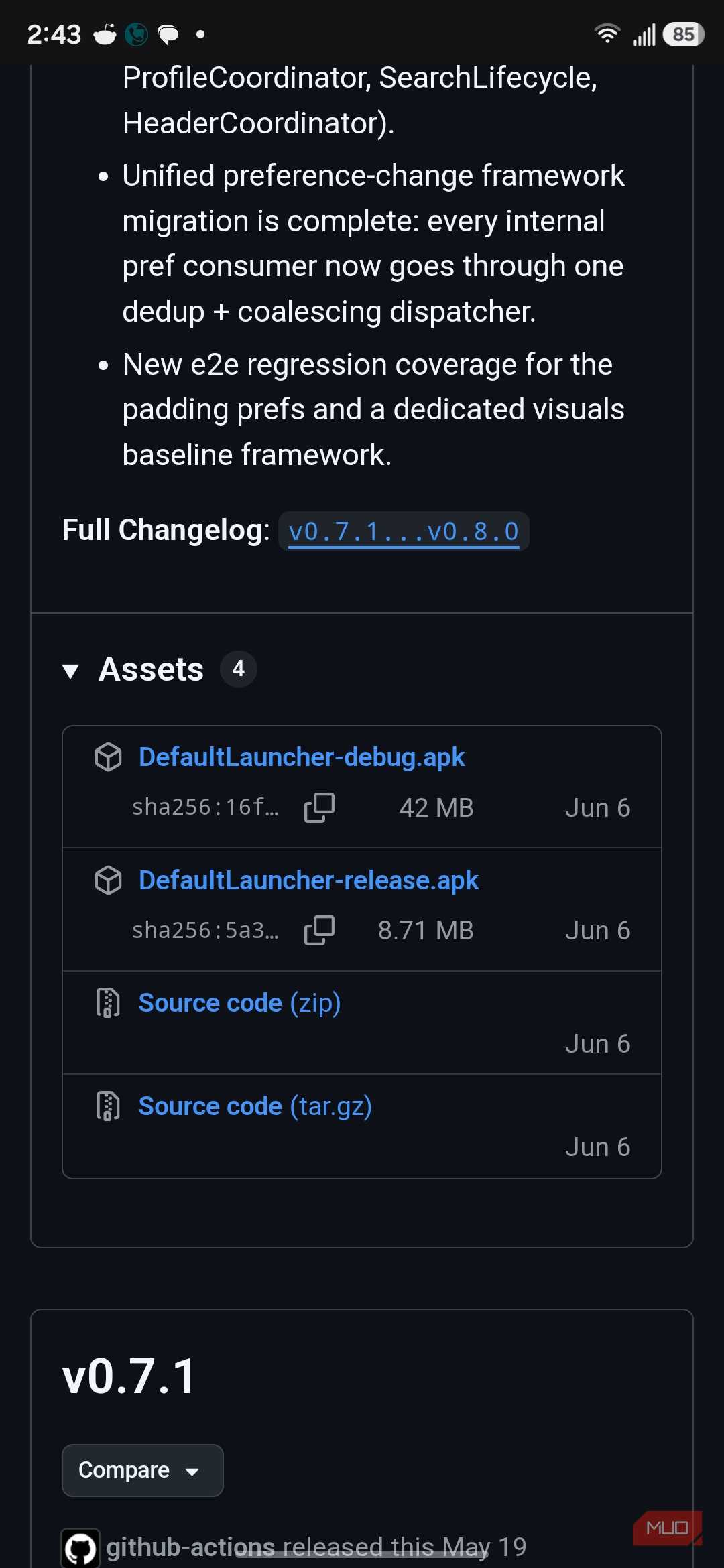The image size is (724, 1568).
Task: Copy sha256 hash of release apk
Action: (320, 931)
